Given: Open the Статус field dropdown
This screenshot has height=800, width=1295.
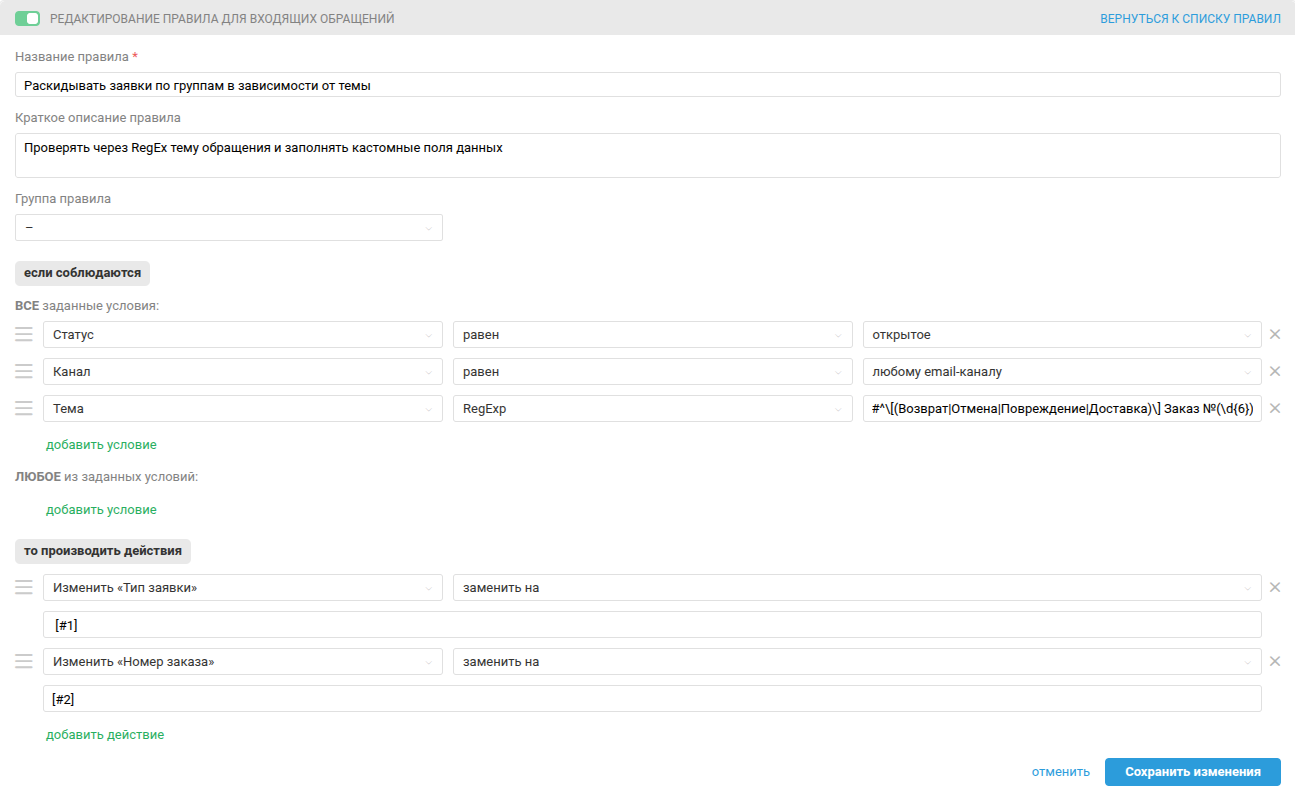Looking at the screenshot, I should click(x=243, y=335).
